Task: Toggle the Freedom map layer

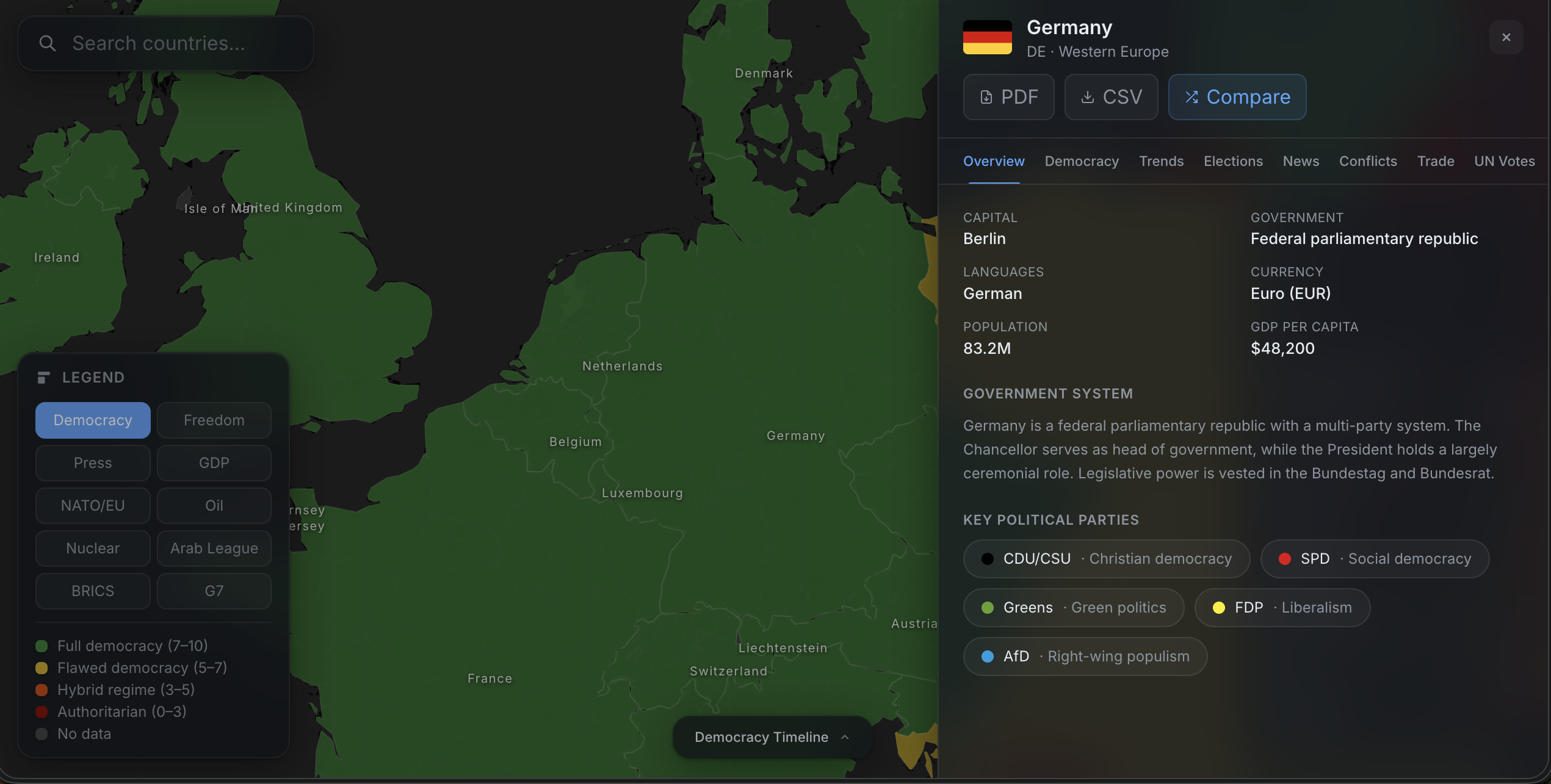Action: coord(214,420)
